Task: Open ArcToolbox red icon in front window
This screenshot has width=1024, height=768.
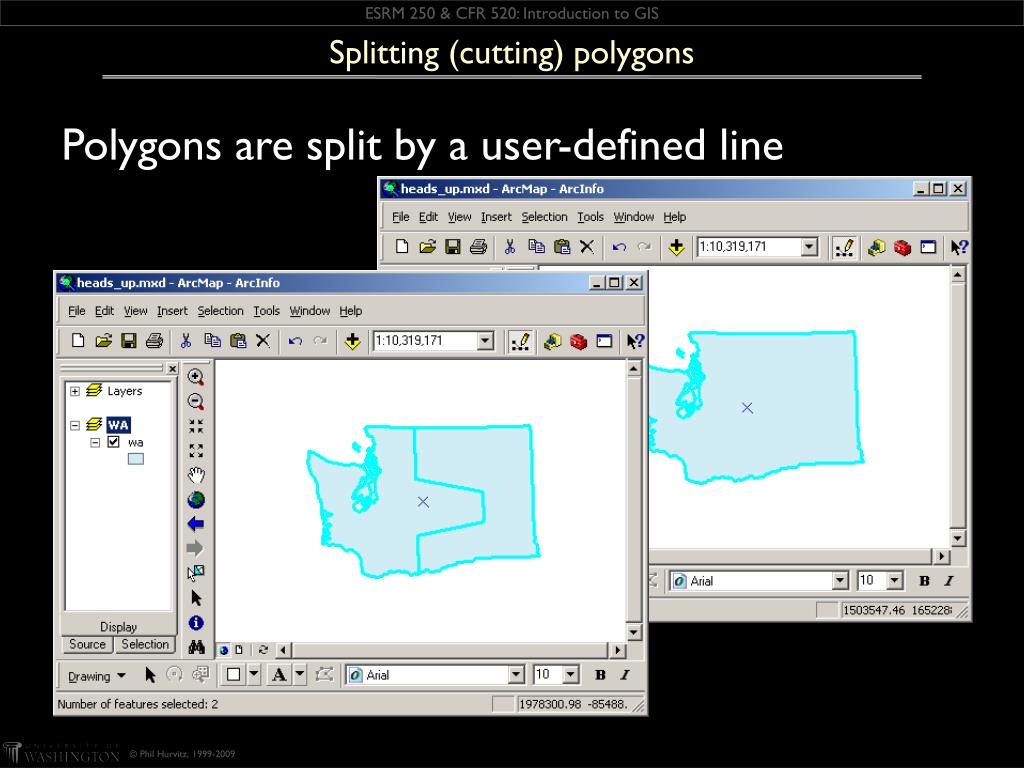Action: [x=578, y=341]
